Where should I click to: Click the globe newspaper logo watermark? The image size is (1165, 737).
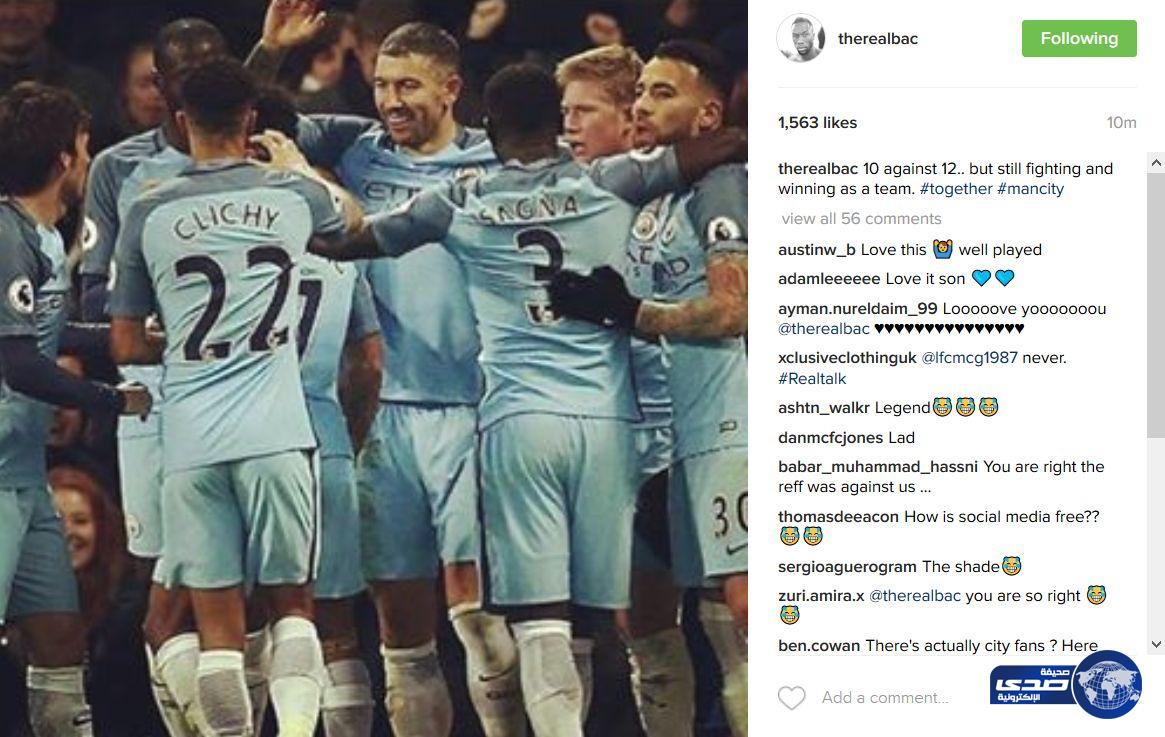click(1065, 684)
